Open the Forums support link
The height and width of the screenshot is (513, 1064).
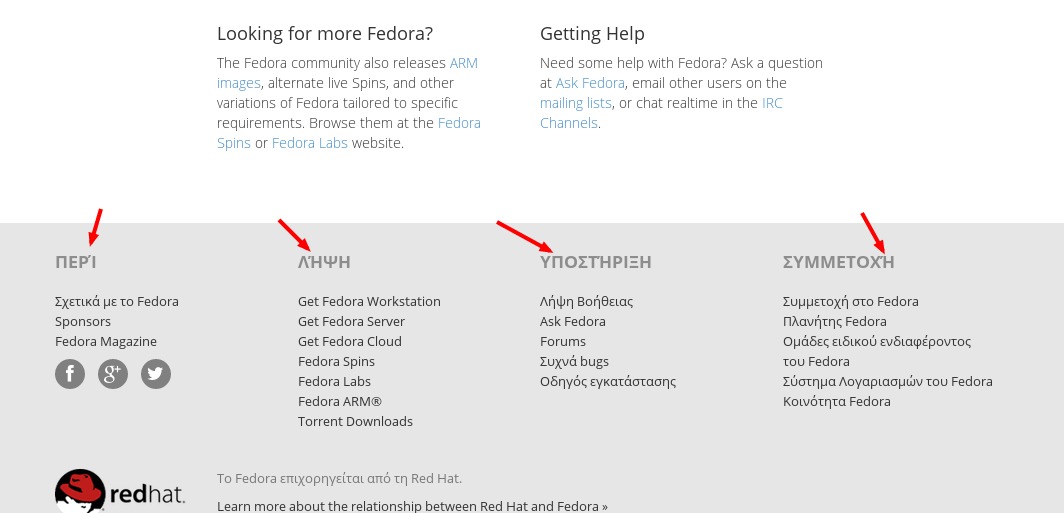tap(563, 341)
